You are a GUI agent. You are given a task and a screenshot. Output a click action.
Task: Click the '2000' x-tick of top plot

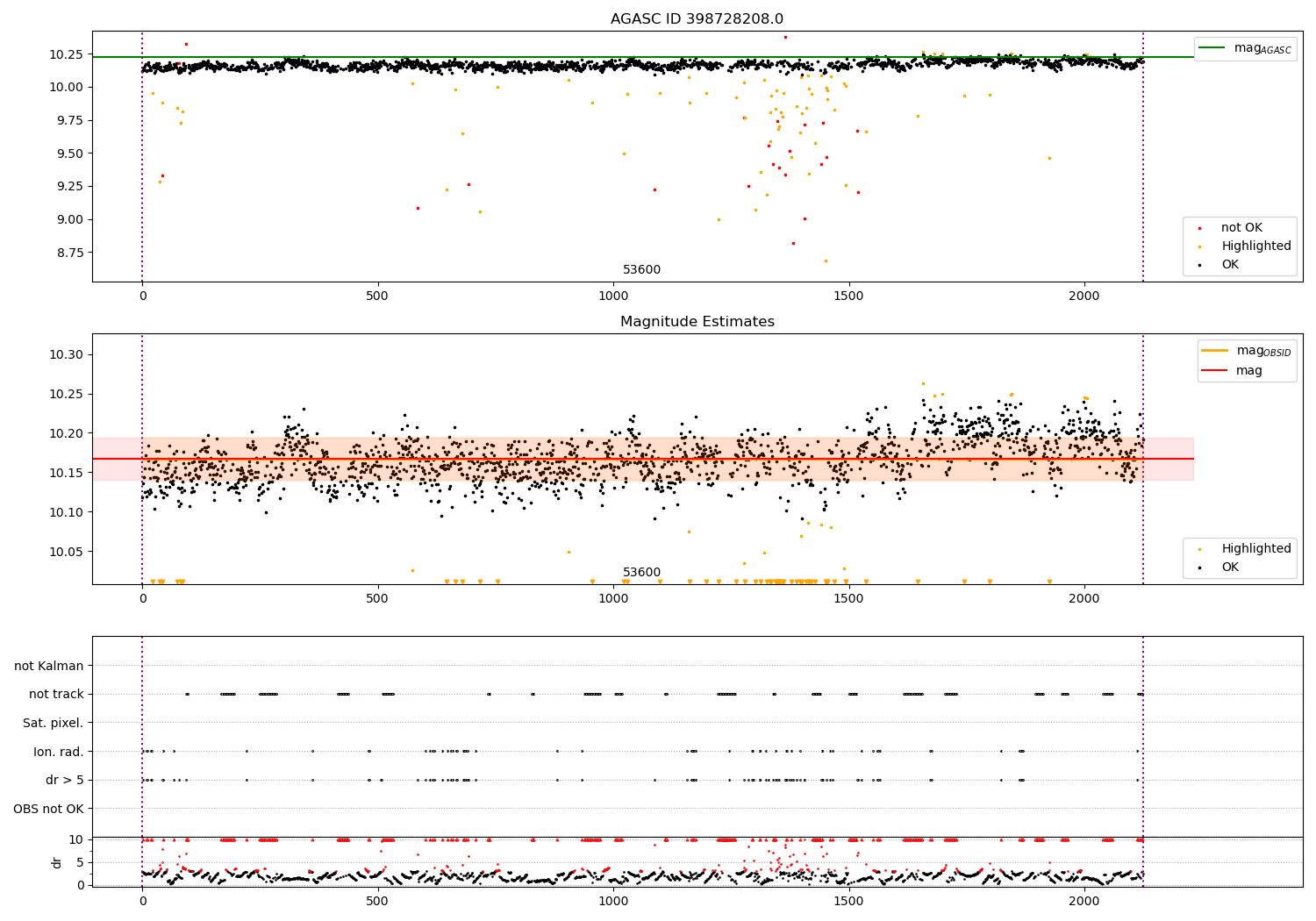[1084, 296]
